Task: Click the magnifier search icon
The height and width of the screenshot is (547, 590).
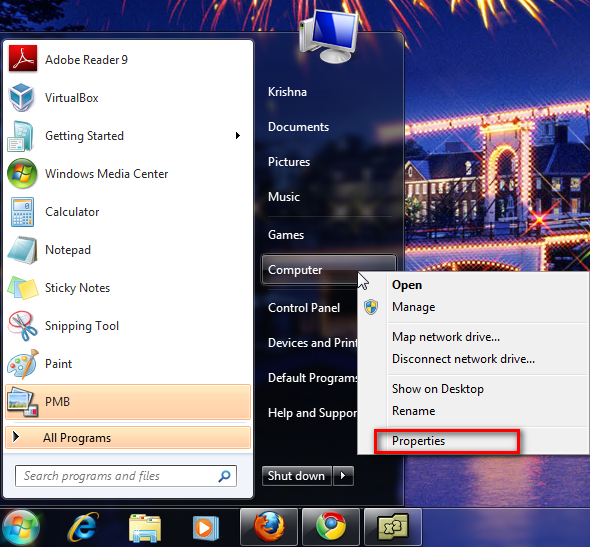Action: coord(224,476)
